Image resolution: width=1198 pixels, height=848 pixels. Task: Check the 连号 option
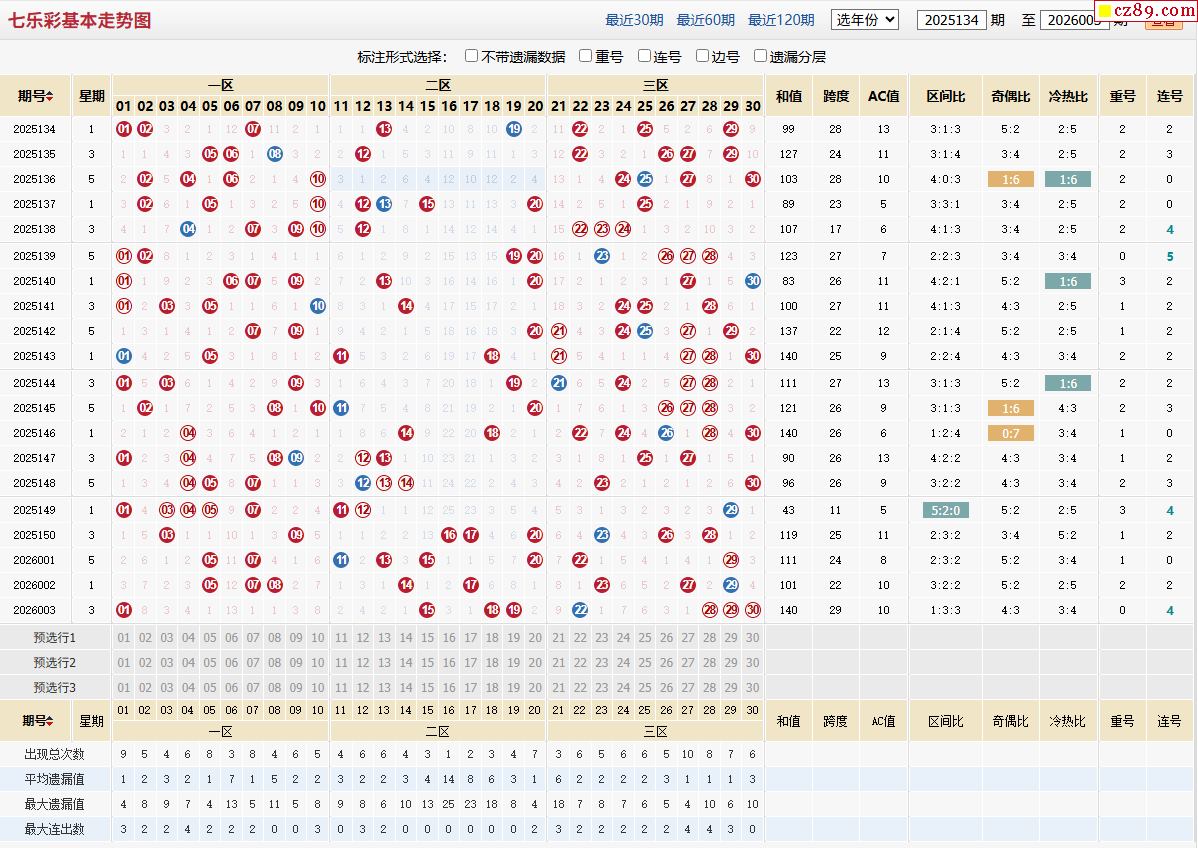point(644,56)
